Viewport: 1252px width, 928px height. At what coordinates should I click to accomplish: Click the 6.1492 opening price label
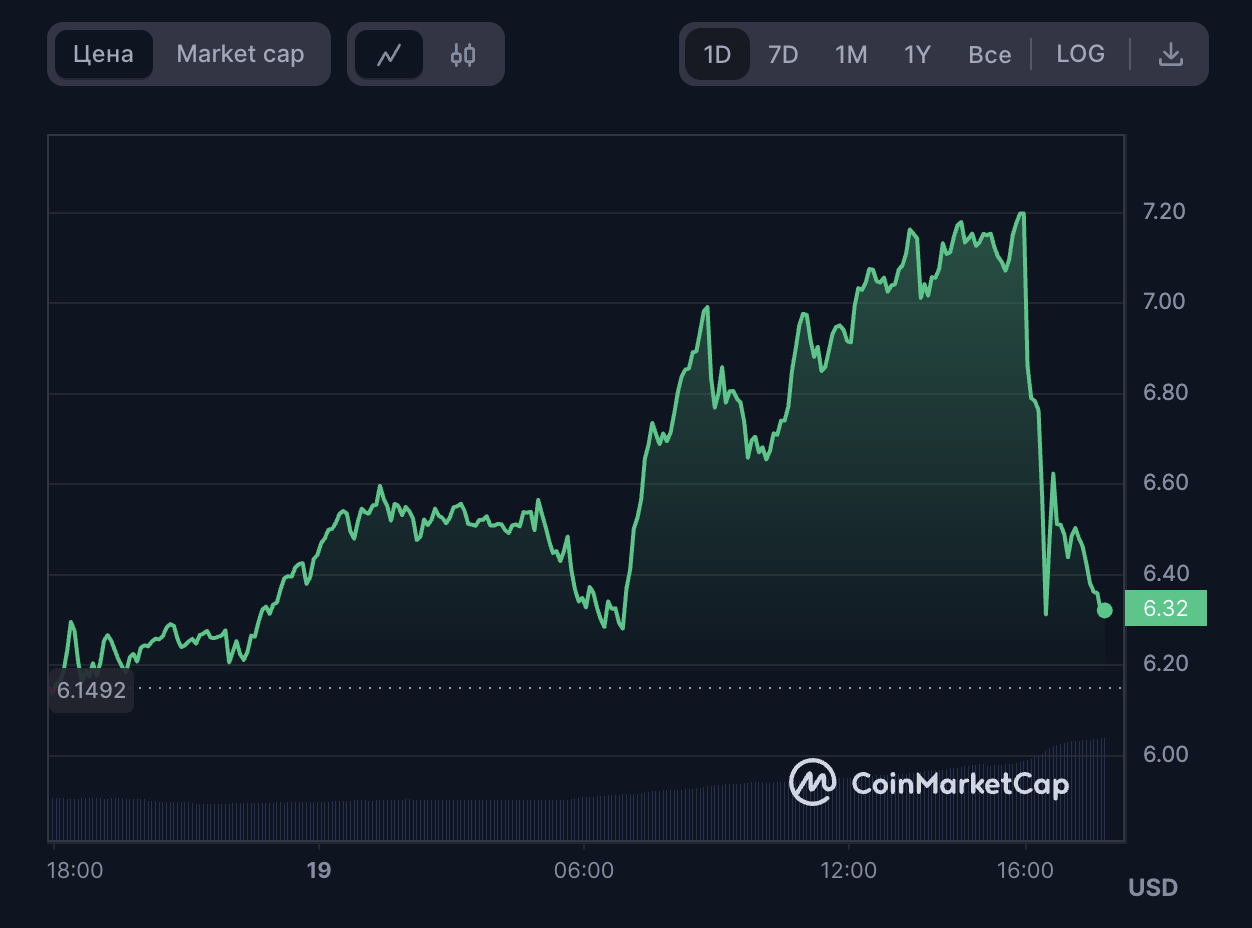[x=91, y=690]
